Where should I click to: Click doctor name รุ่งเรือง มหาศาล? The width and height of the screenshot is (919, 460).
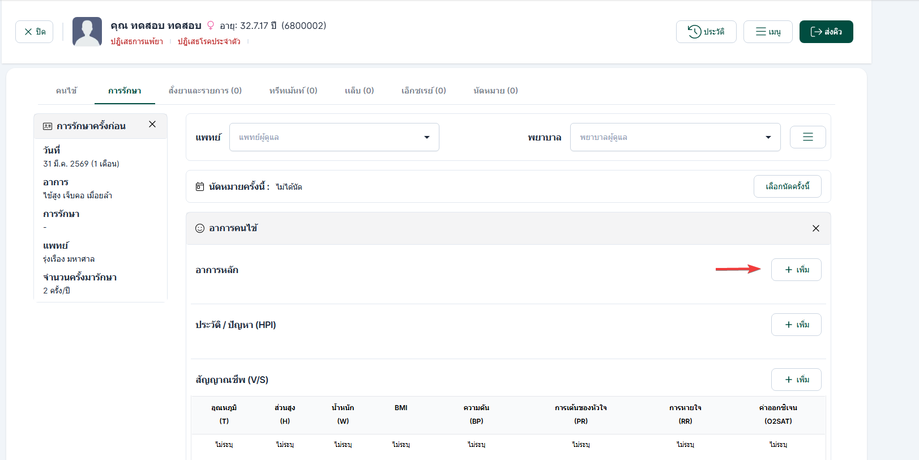tap(69, 258)
